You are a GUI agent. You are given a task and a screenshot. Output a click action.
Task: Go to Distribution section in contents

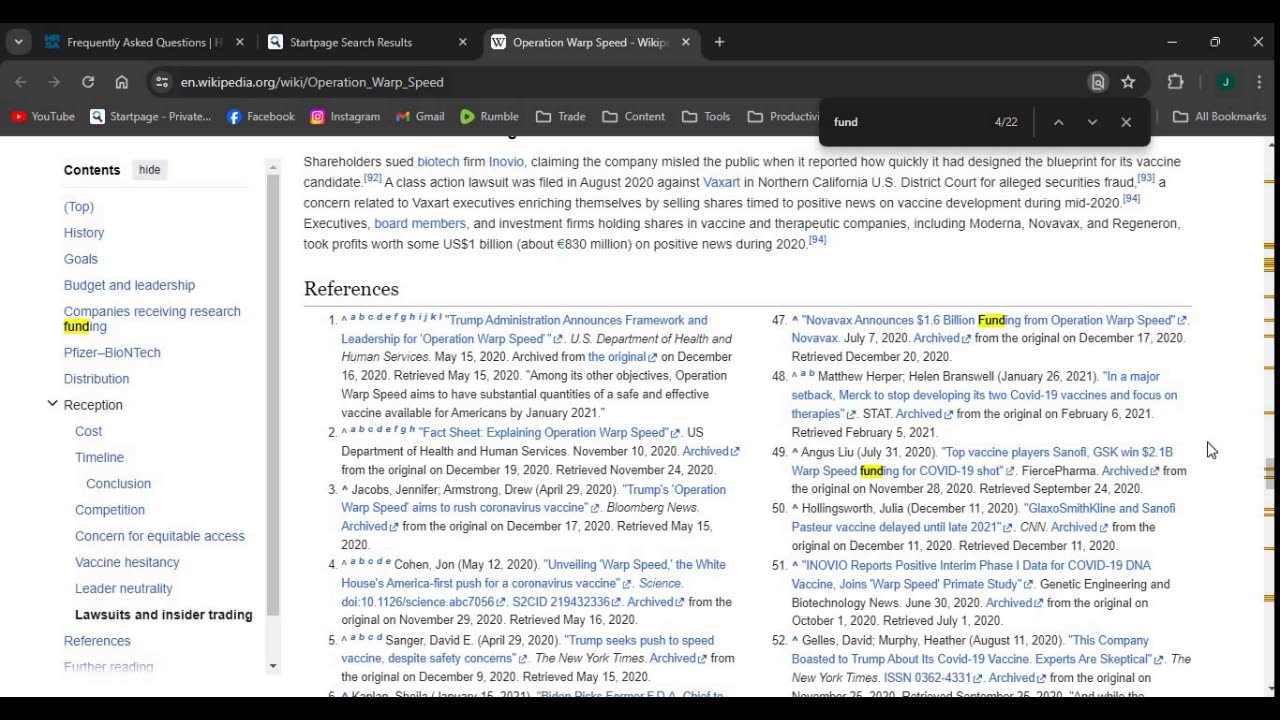96,379
